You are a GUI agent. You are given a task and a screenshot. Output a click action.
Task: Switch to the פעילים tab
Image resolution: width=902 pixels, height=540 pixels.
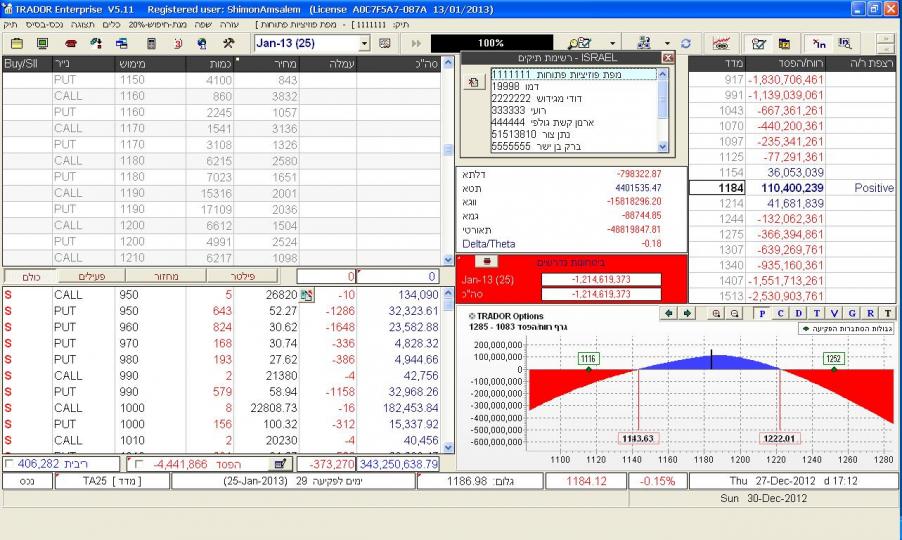[82, 275]
